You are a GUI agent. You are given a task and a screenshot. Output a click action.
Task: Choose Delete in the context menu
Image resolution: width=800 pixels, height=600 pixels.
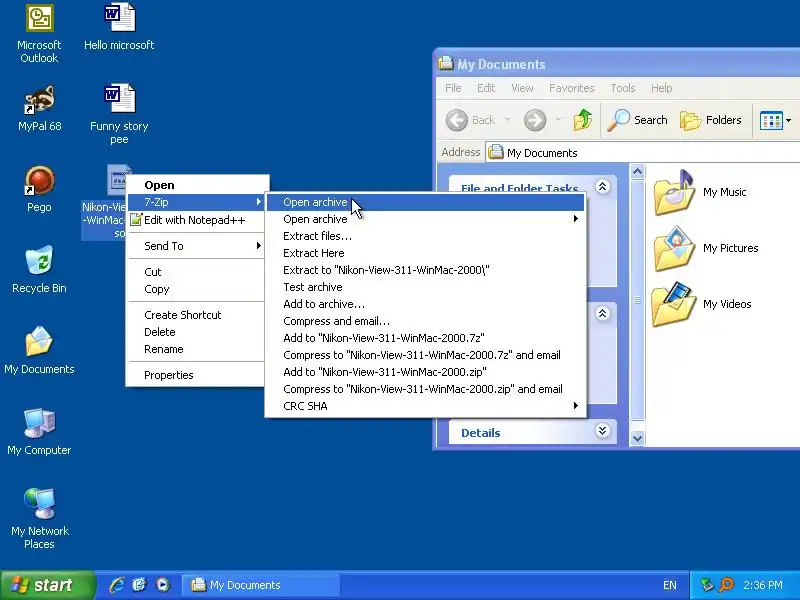pyautogui.click(x=196, y=332)
